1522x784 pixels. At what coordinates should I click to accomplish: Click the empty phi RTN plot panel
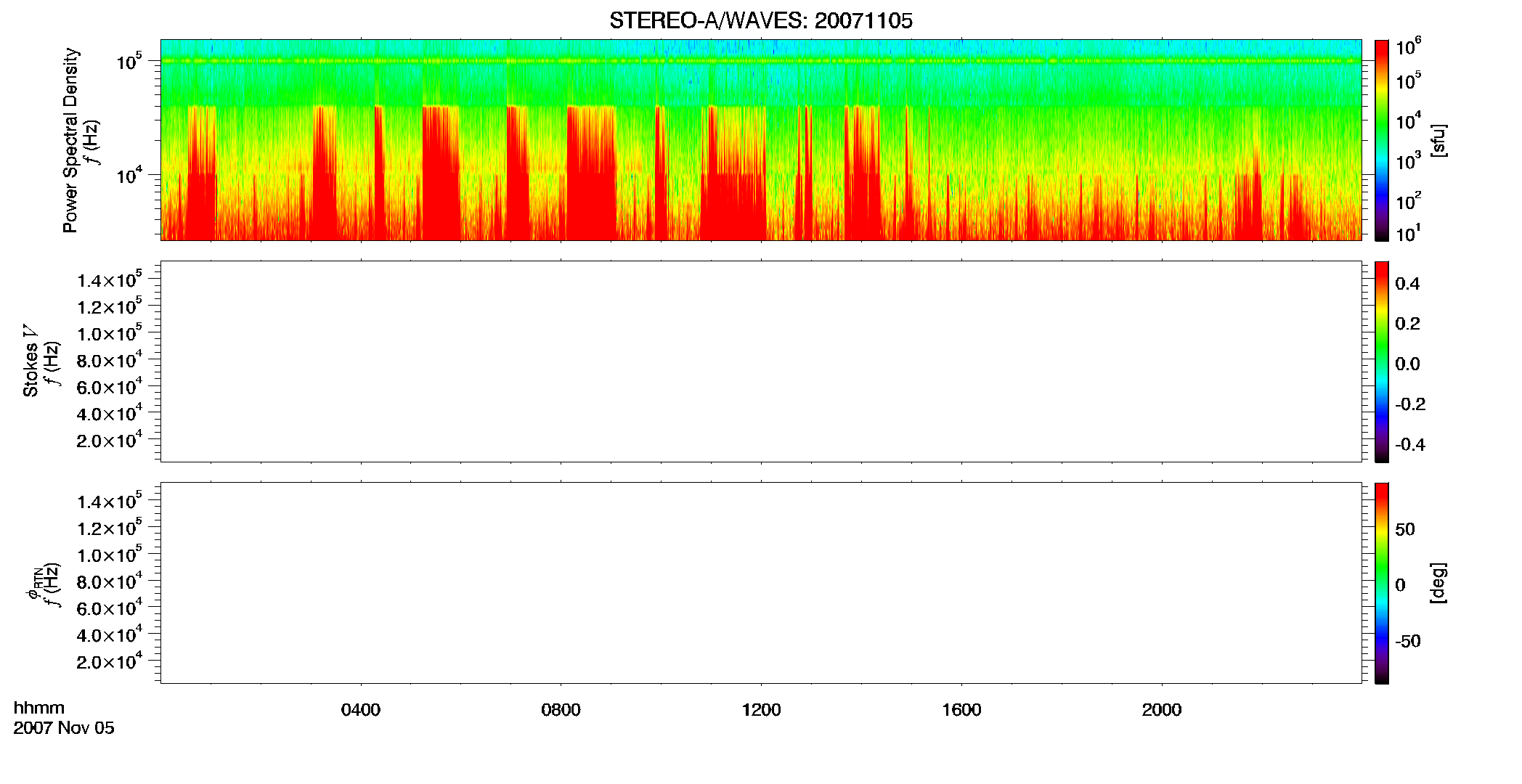tap(761, 583)
